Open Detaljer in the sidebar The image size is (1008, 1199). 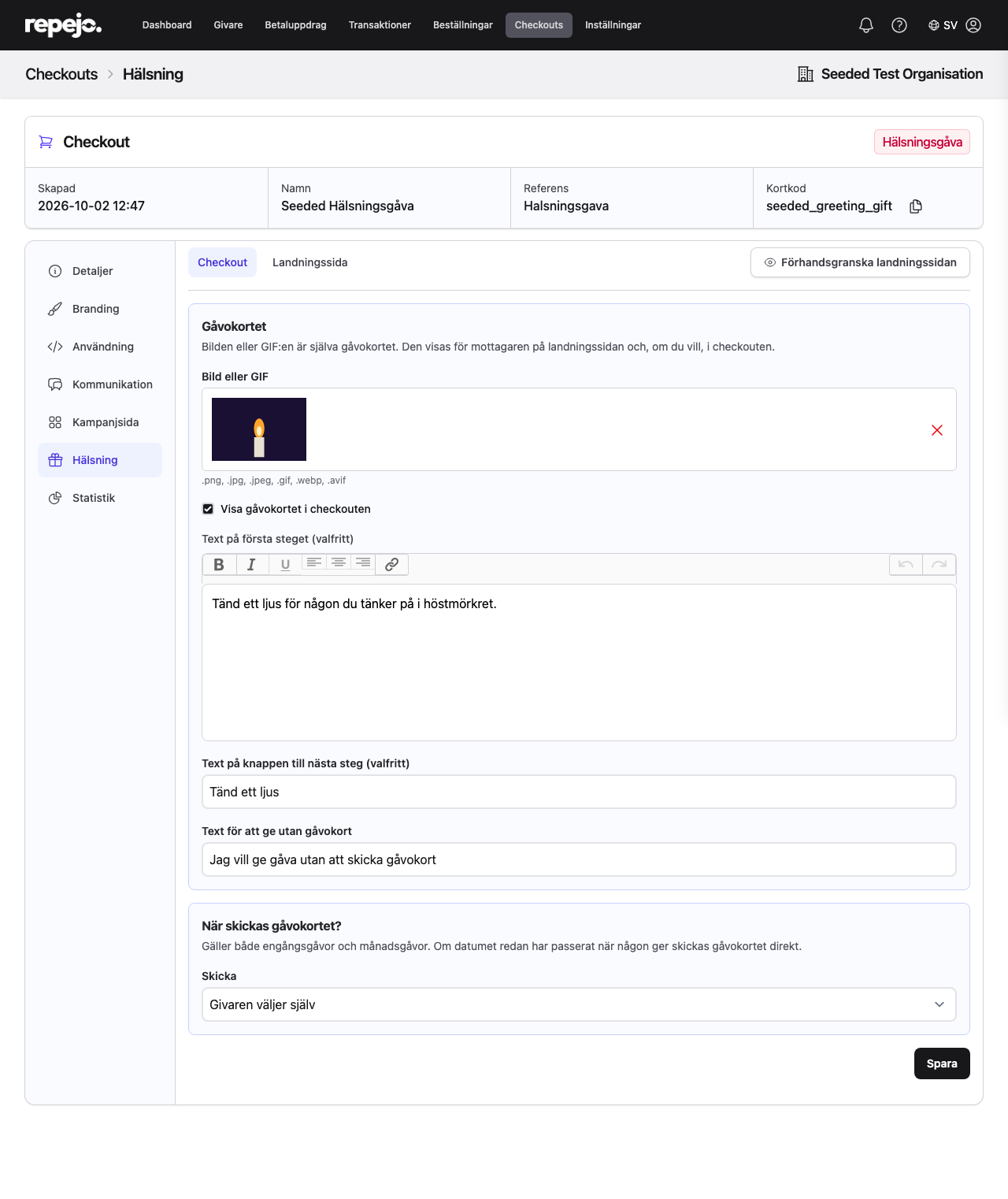point(100,271)
